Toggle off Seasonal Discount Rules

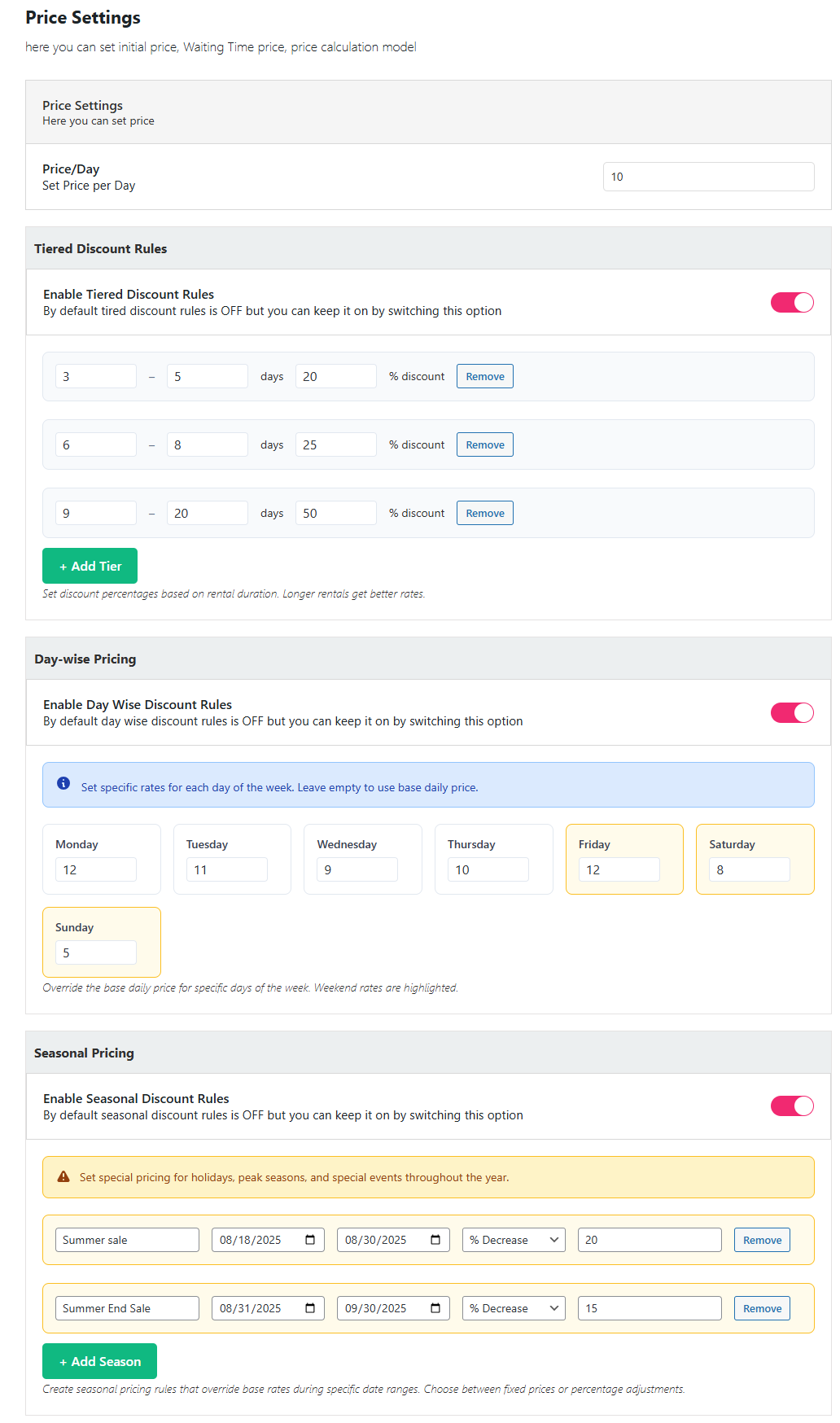point(792,1106)
